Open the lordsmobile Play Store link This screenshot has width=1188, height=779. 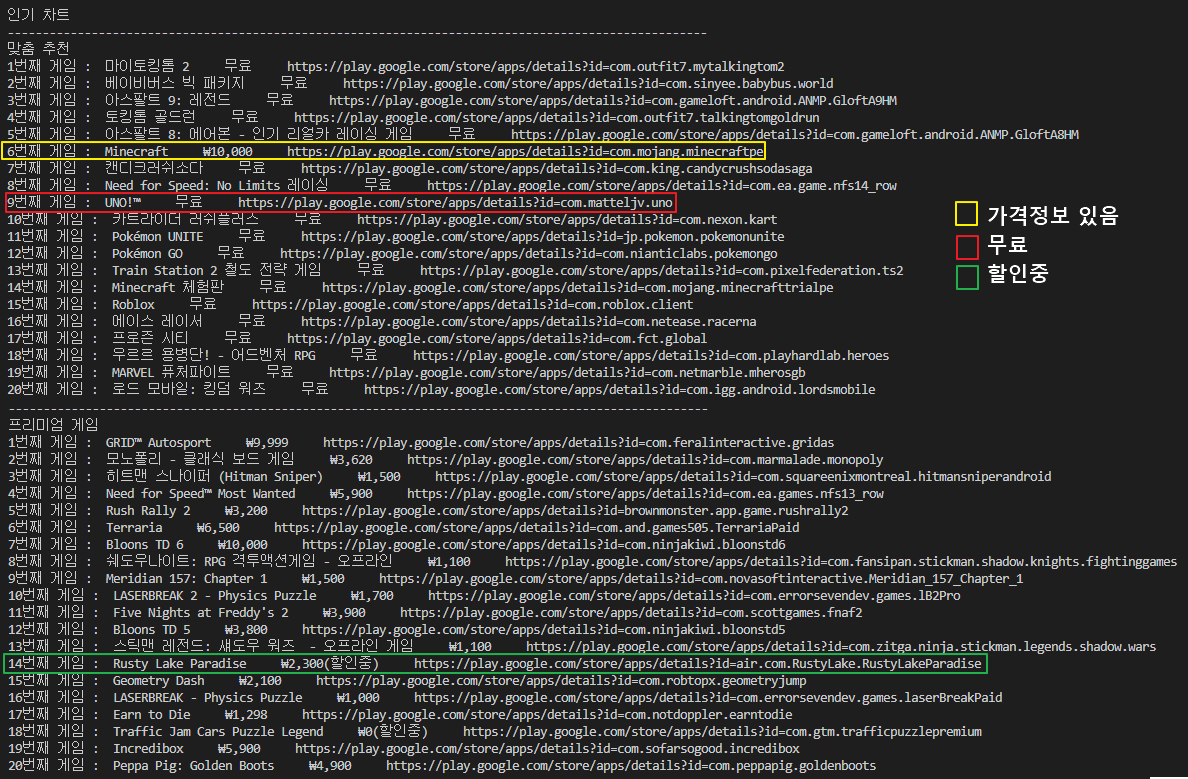click(x=620, y=390)
